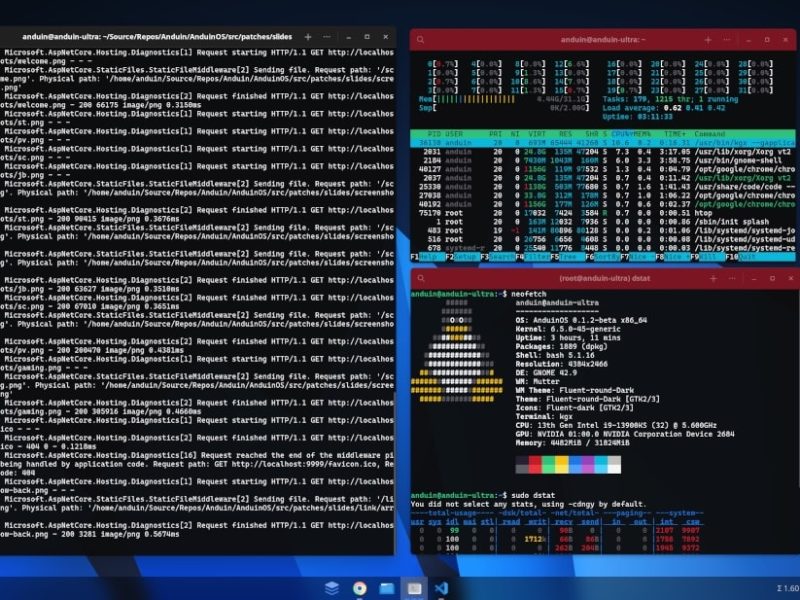Click F8 Nice+ in htop footer
Viewport: 800px width, 600px height.
(x=673, y=257)
